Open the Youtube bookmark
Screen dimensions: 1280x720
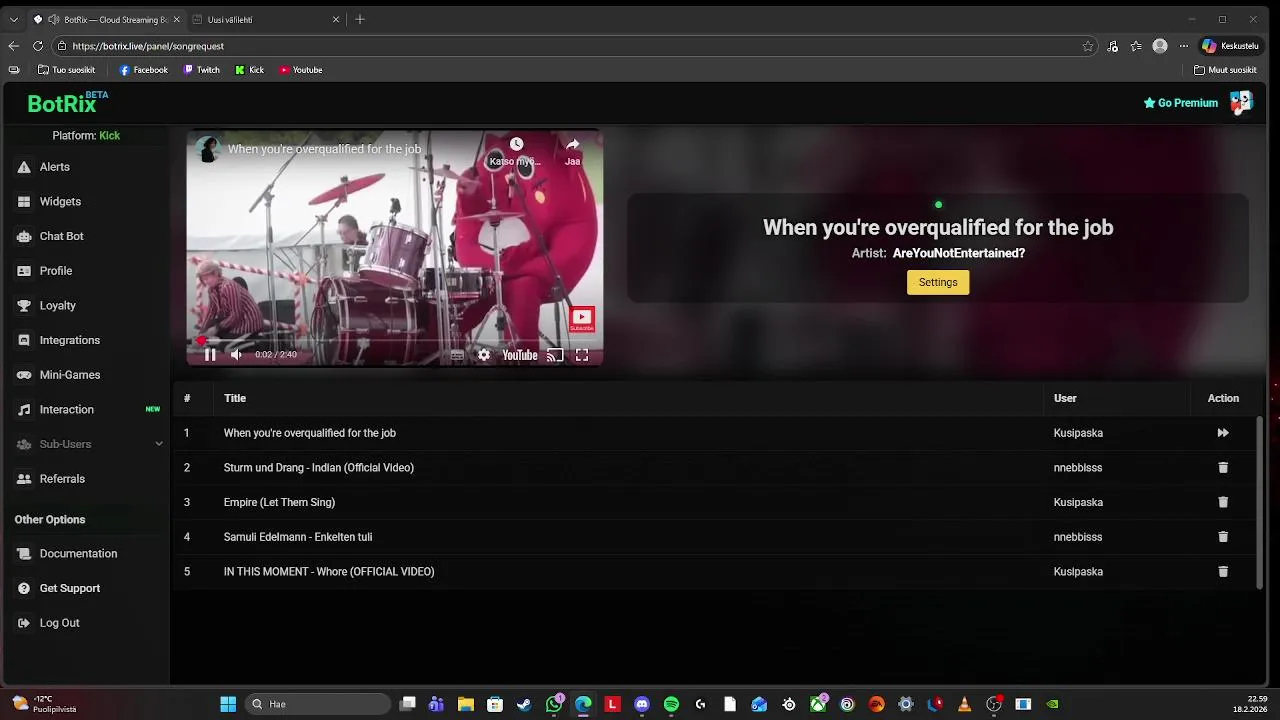301,70
